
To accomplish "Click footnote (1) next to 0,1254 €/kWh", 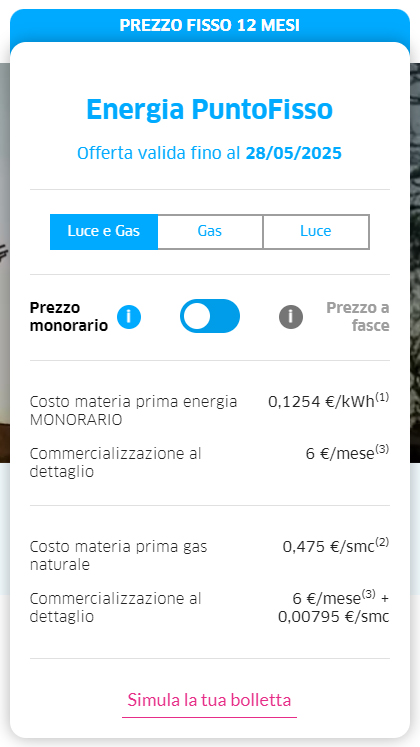I will [382, 397].
